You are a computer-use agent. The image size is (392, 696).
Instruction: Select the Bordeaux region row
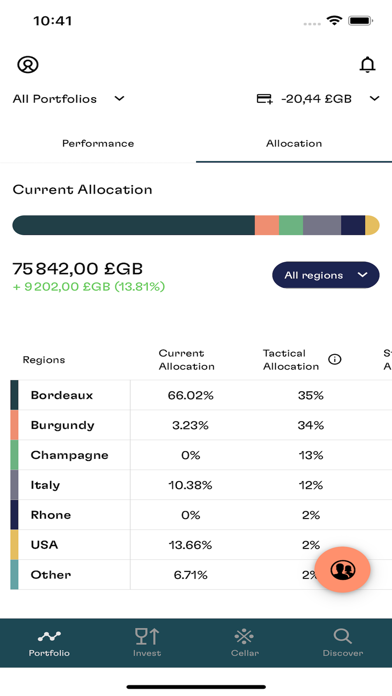tap(201, 395)
